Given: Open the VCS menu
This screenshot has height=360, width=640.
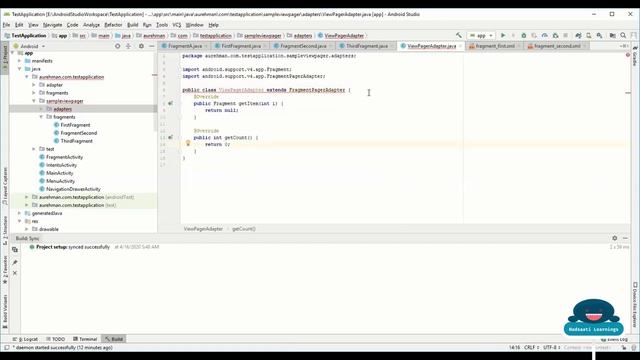Looking at the screenshot, I should [x=176, y=25].
